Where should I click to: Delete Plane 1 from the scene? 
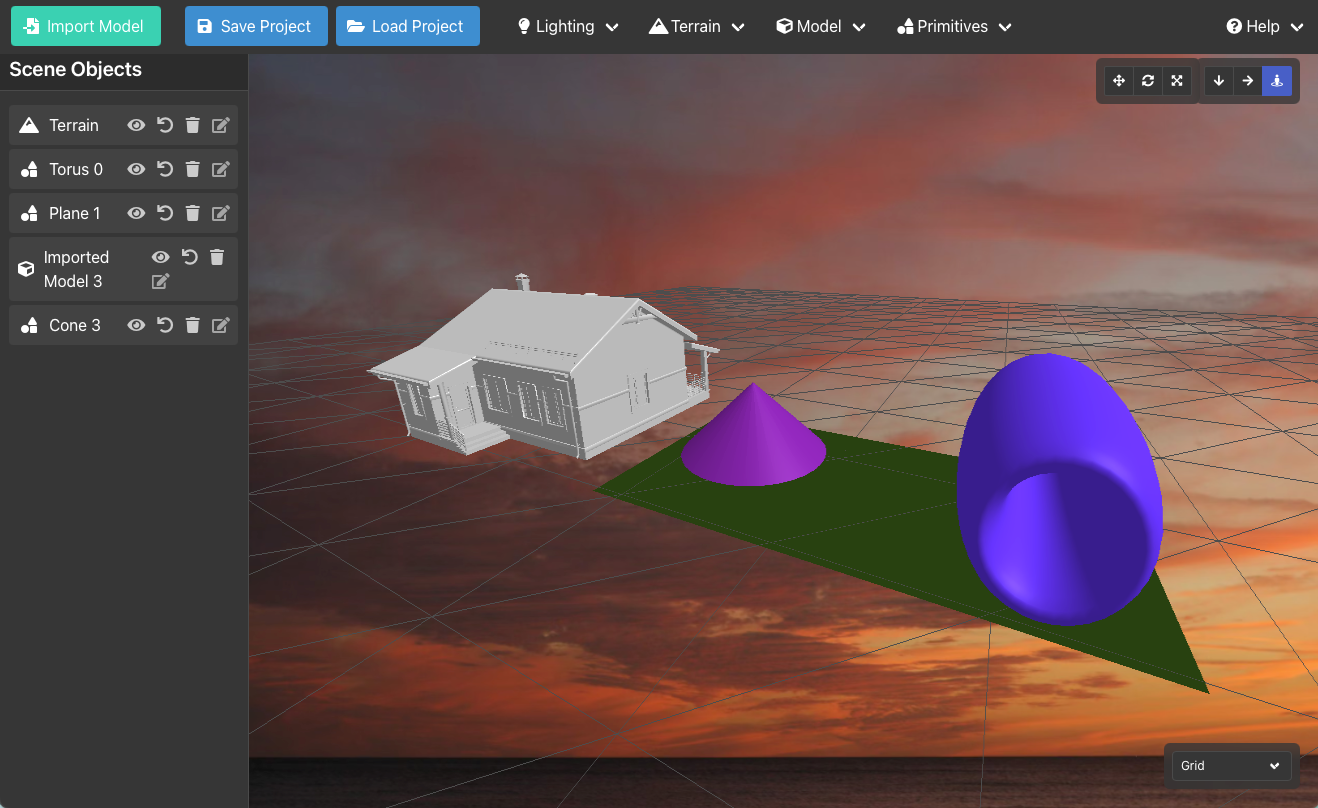tap(193, 213)
